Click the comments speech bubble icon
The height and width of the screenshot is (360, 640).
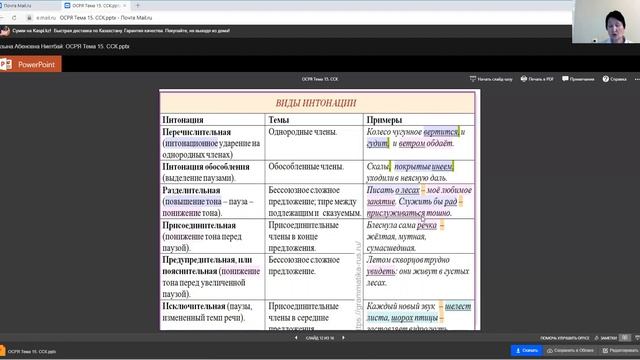(565, 79)
